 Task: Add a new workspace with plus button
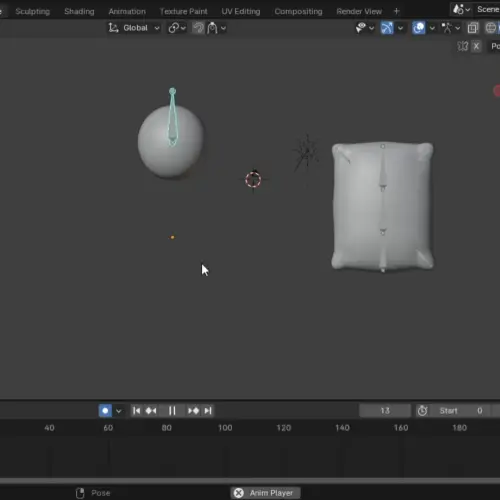click(396, 11)
